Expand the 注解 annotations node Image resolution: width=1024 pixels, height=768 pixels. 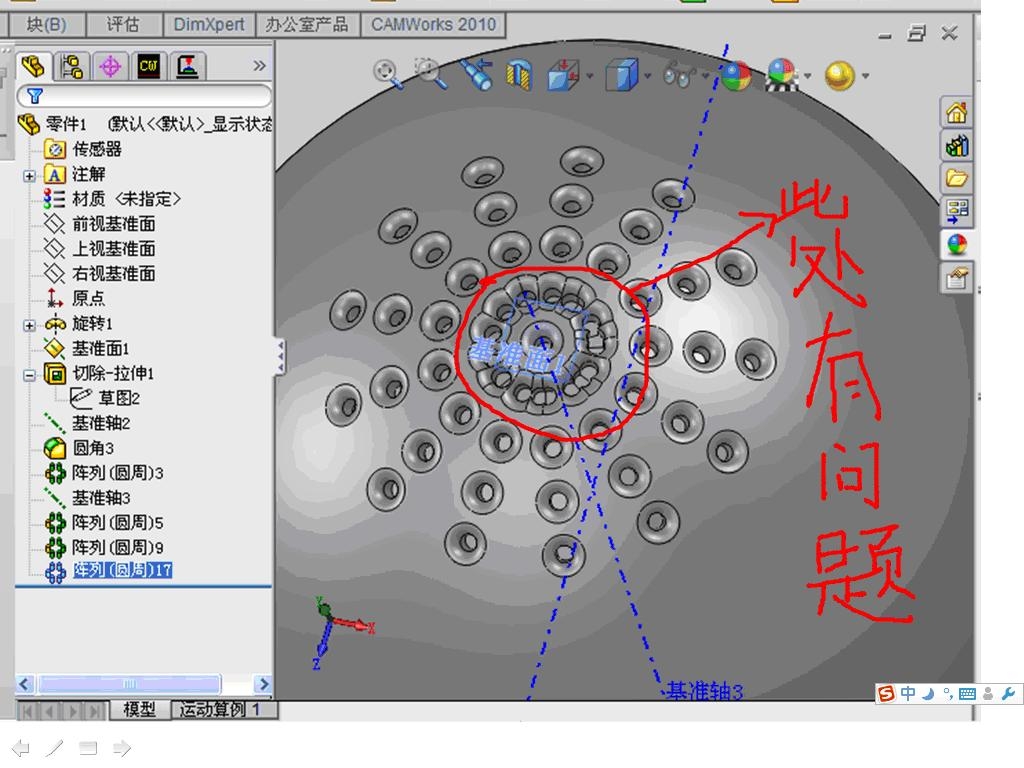pos(29,176)
